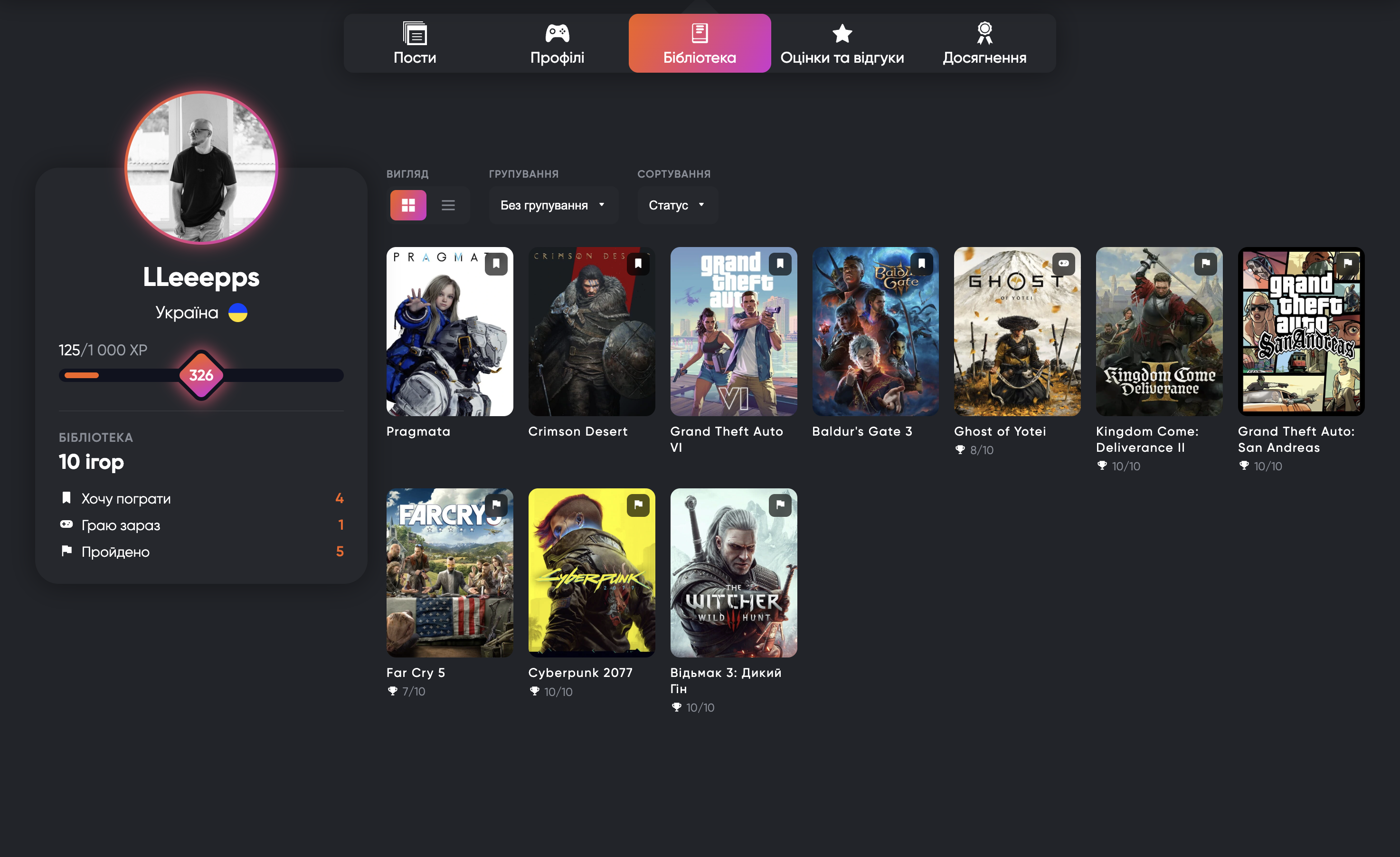Screen dimensions: 1400x857
Task: Go to the Досягнення tab
Action: [984, 43]
